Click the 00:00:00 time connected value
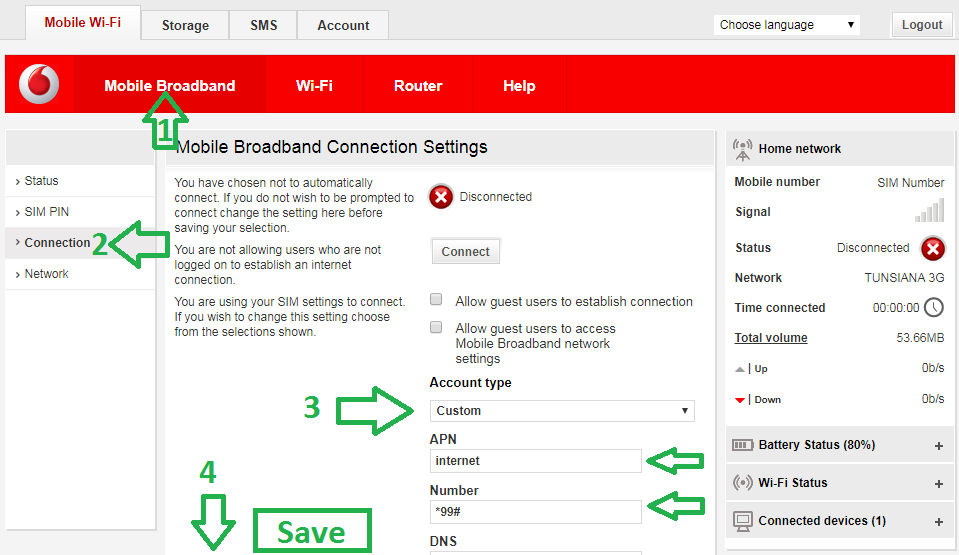The width and height of the screenshot is (959, 555). coord(895,308)
